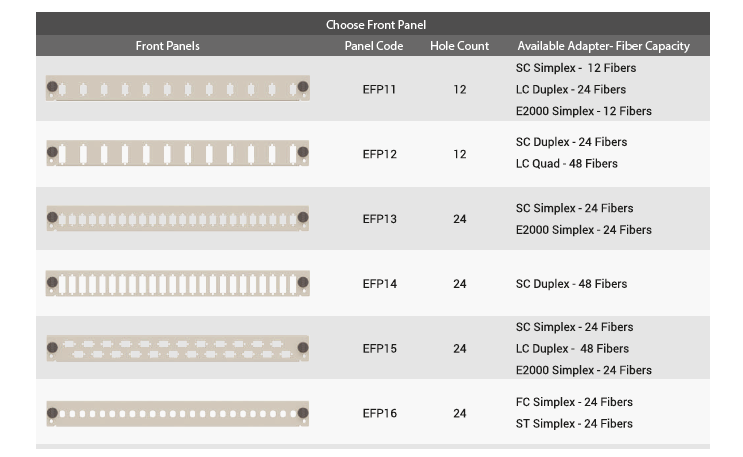Select the EFP14 panel code
743x457 pixels.
click(x=379, y=284)
